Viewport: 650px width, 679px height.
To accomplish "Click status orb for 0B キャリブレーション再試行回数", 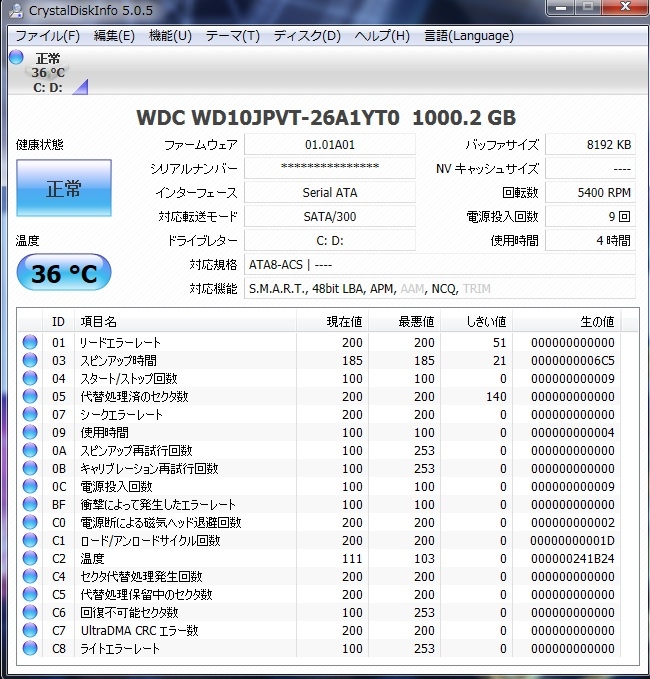I will 30,468.
